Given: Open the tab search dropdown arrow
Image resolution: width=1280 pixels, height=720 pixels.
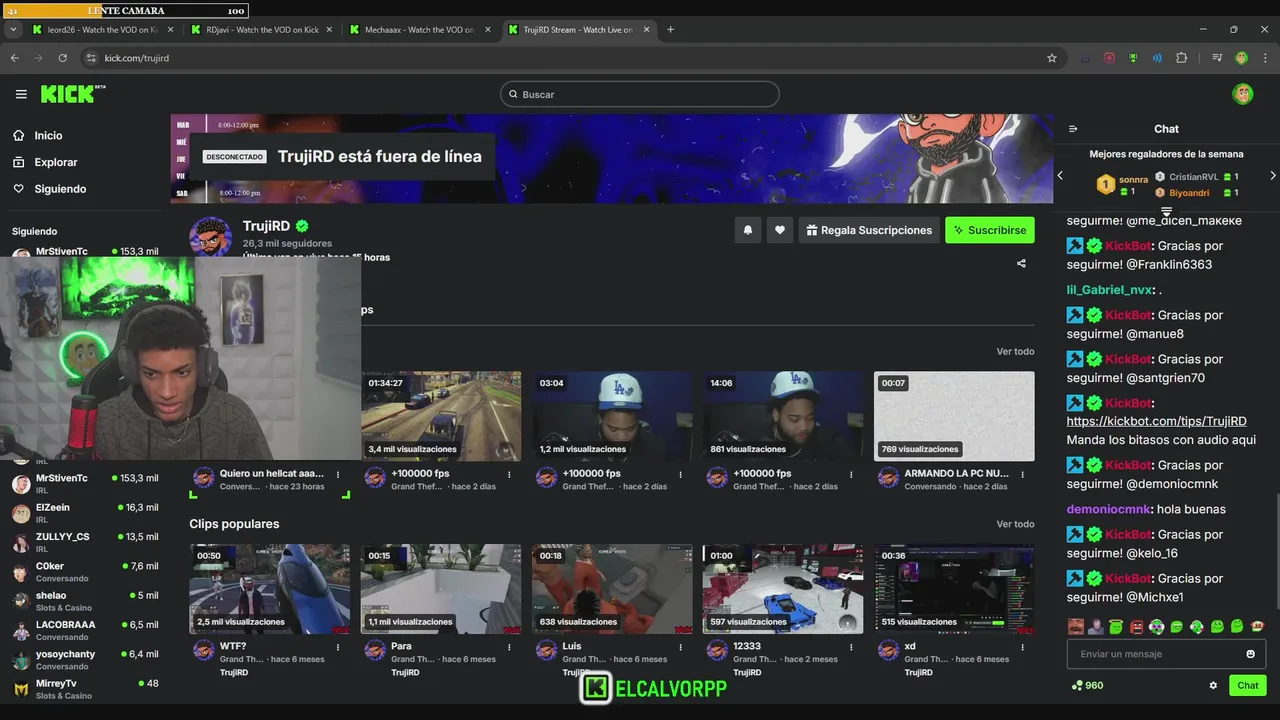Looking at the screenshot, I should pyautogui.click(x=12, y=29).
